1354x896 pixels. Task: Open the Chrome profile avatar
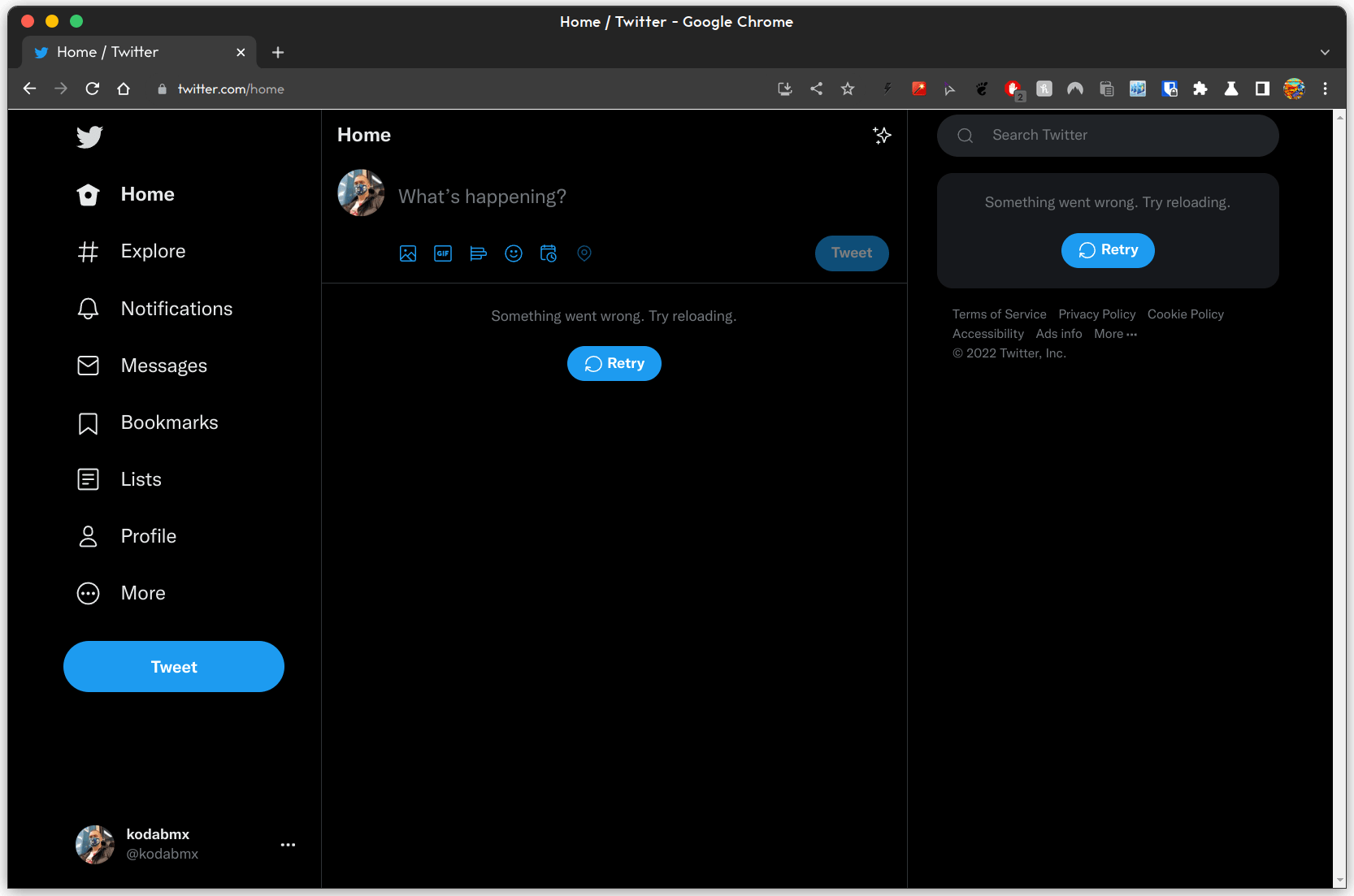(x=1294, y=89)
